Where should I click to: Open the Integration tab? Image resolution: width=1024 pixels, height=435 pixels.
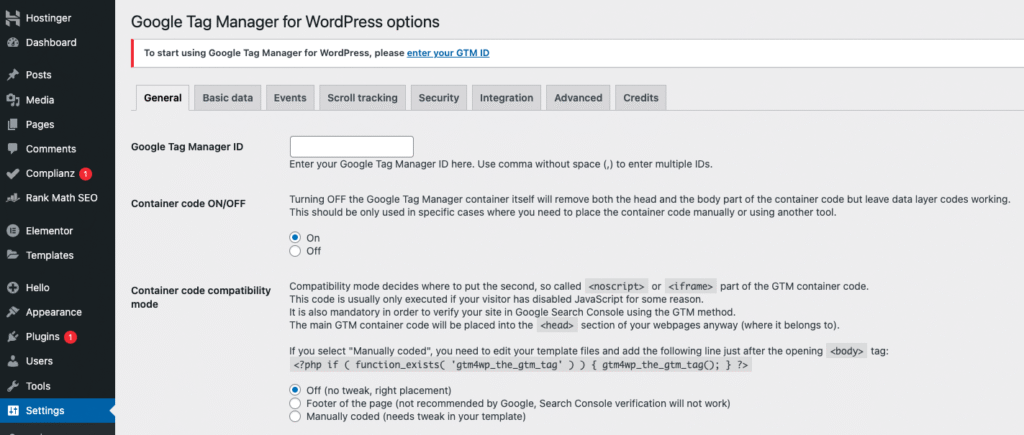(x=507, y=98)
